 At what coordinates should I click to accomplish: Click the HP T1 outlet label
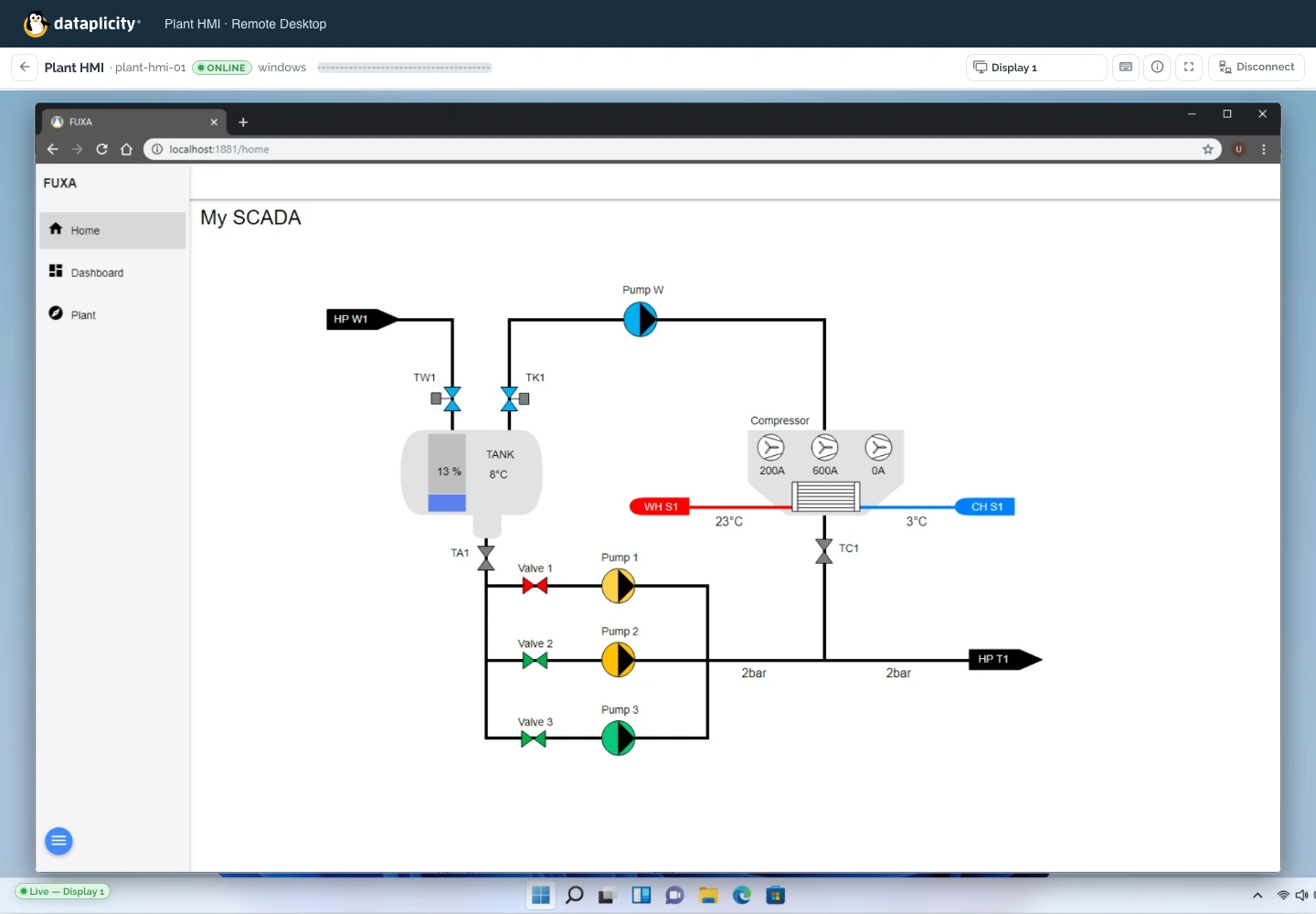[x=1005, y=659]
